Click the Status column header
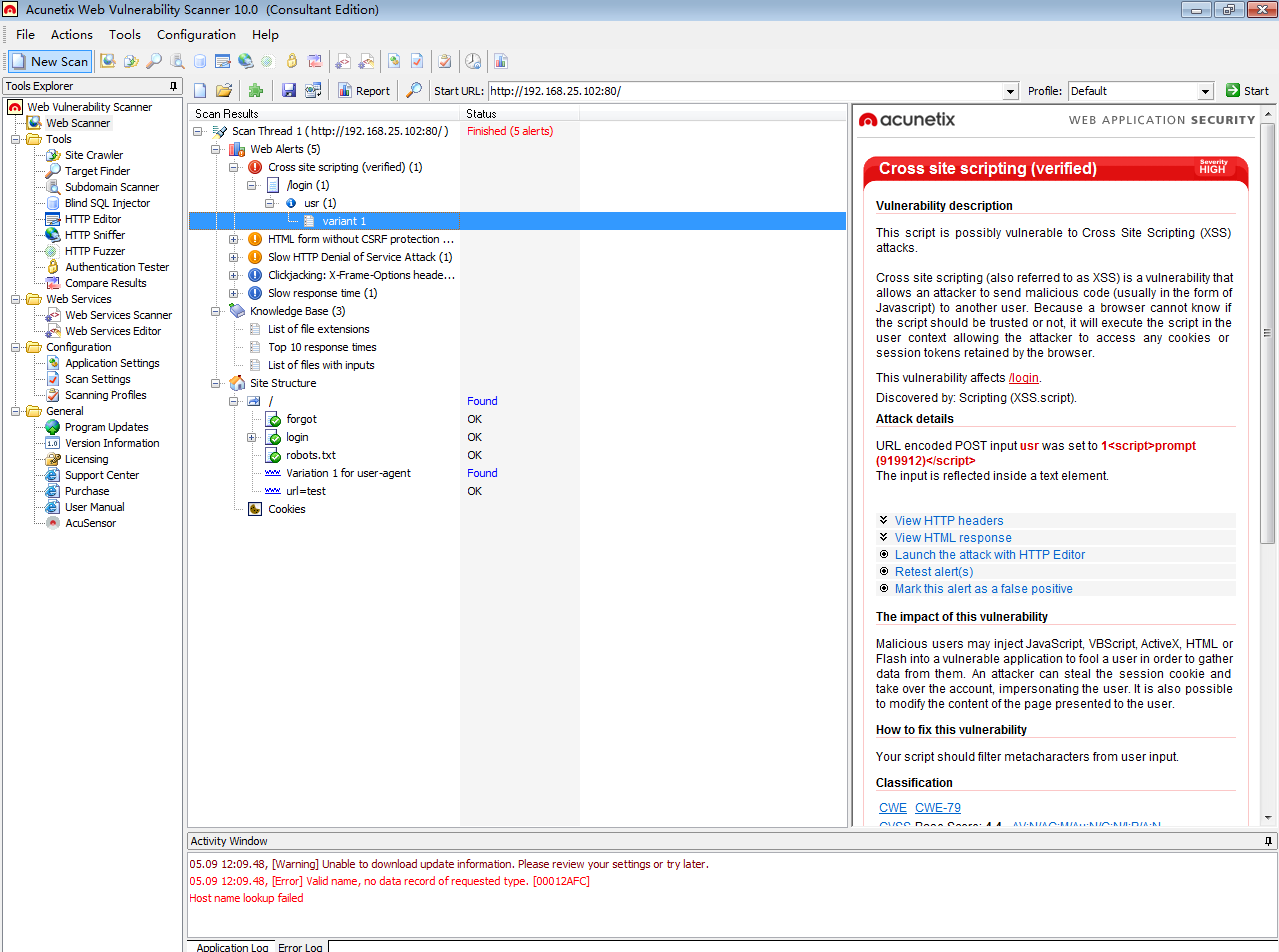Screen dimensions: 1279x952 coord(520,113)
